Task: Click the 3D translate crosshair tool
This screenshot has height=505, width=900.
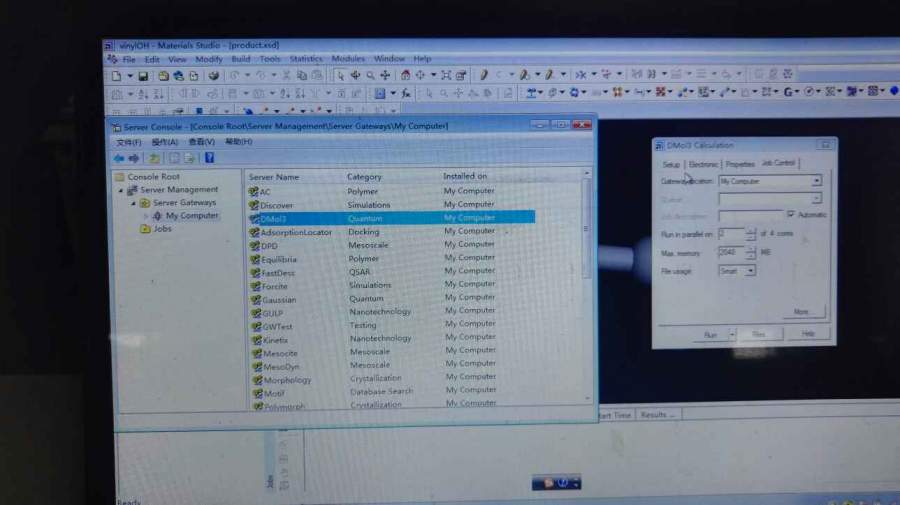Action: (x=385, y=75)
